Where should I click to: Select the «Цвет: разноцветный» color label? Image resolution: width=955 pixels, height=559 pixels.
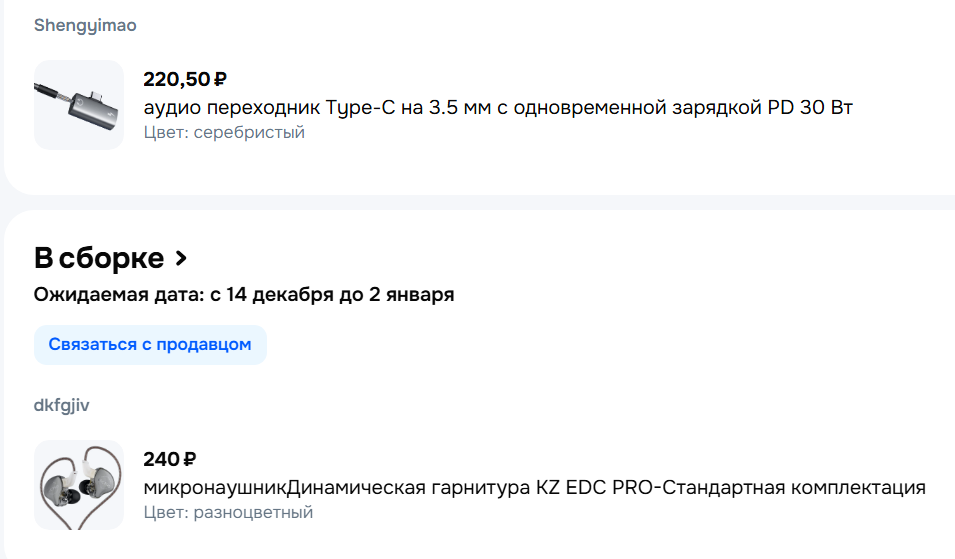tap(228, 512)
